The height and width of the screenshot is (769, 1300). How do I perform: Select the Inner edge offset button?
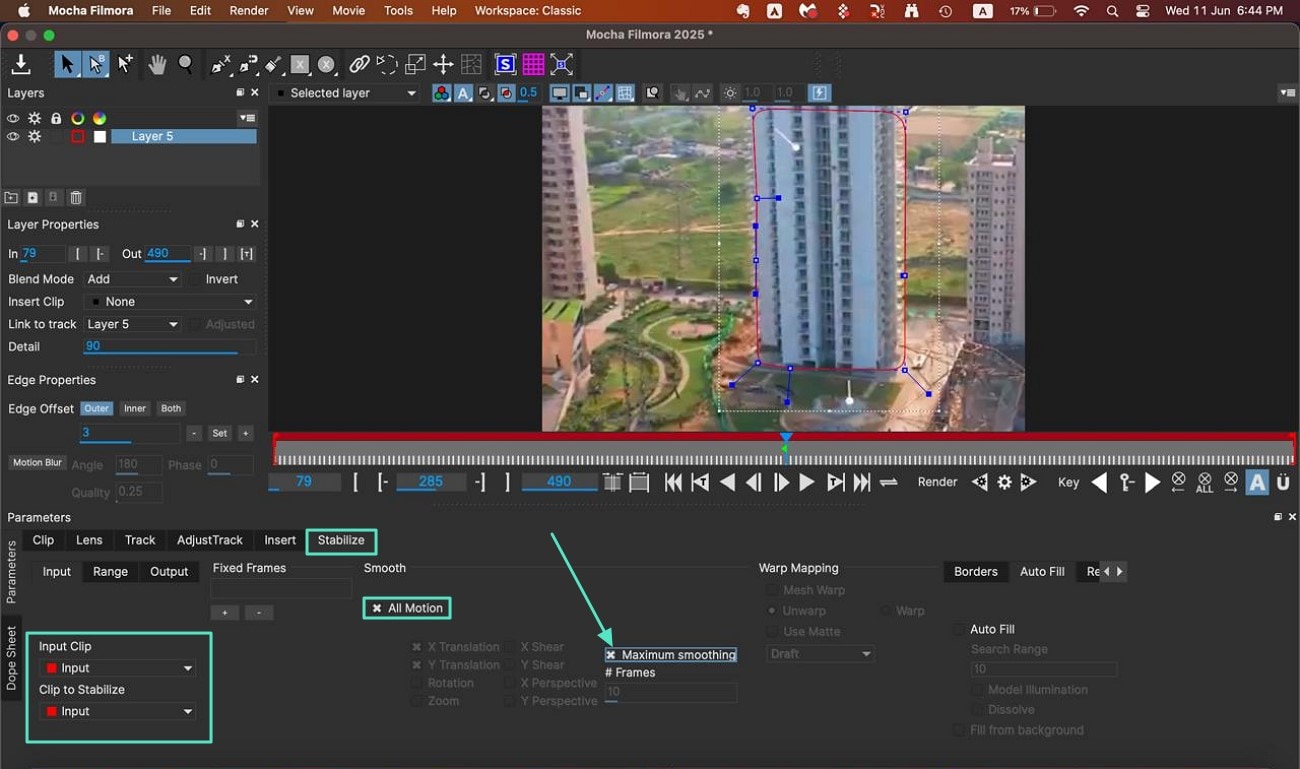135,408
